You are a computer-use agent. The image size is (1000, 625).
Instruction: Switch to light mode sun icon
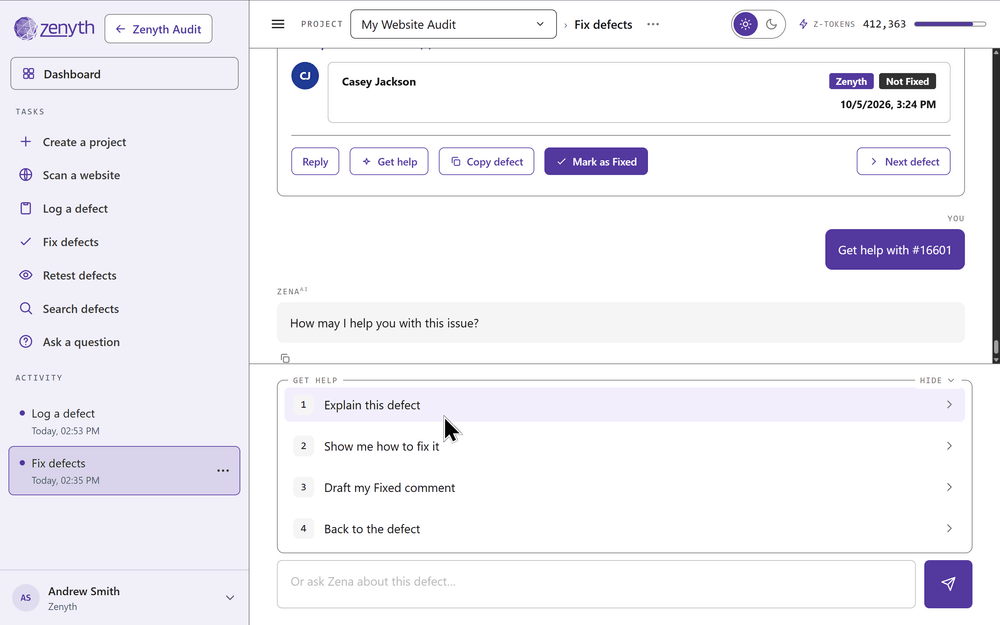(x=746, y=24)
